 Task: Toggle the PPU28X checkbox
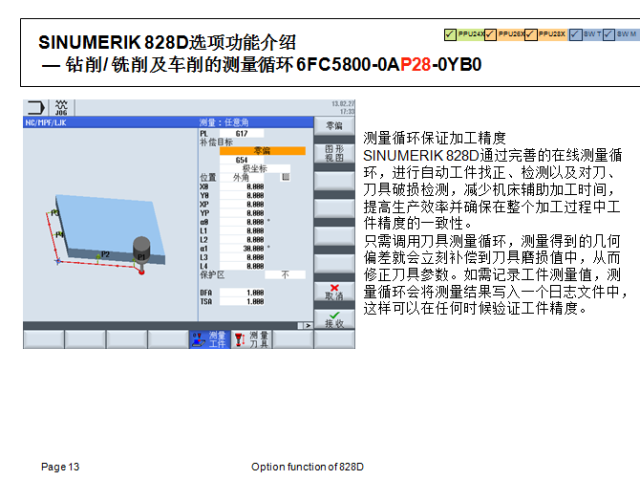click(x=530, y=34)
